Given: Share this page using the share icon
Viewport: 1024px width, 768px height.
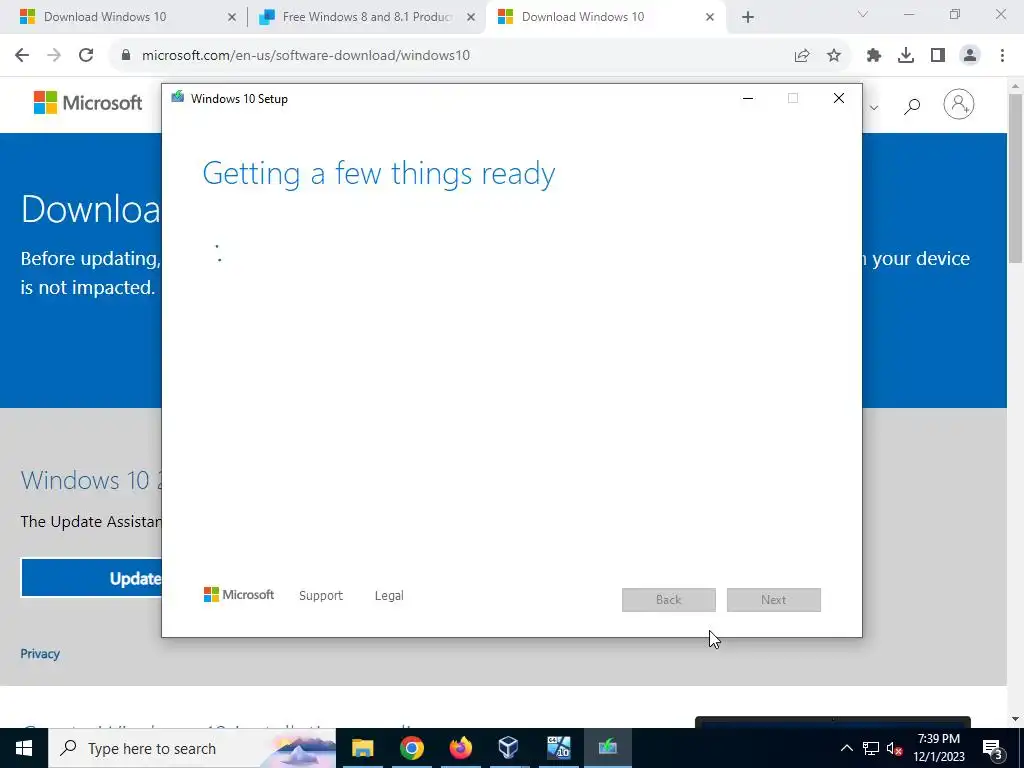Looking at the screenshot, I should click(x=802, y=56).
